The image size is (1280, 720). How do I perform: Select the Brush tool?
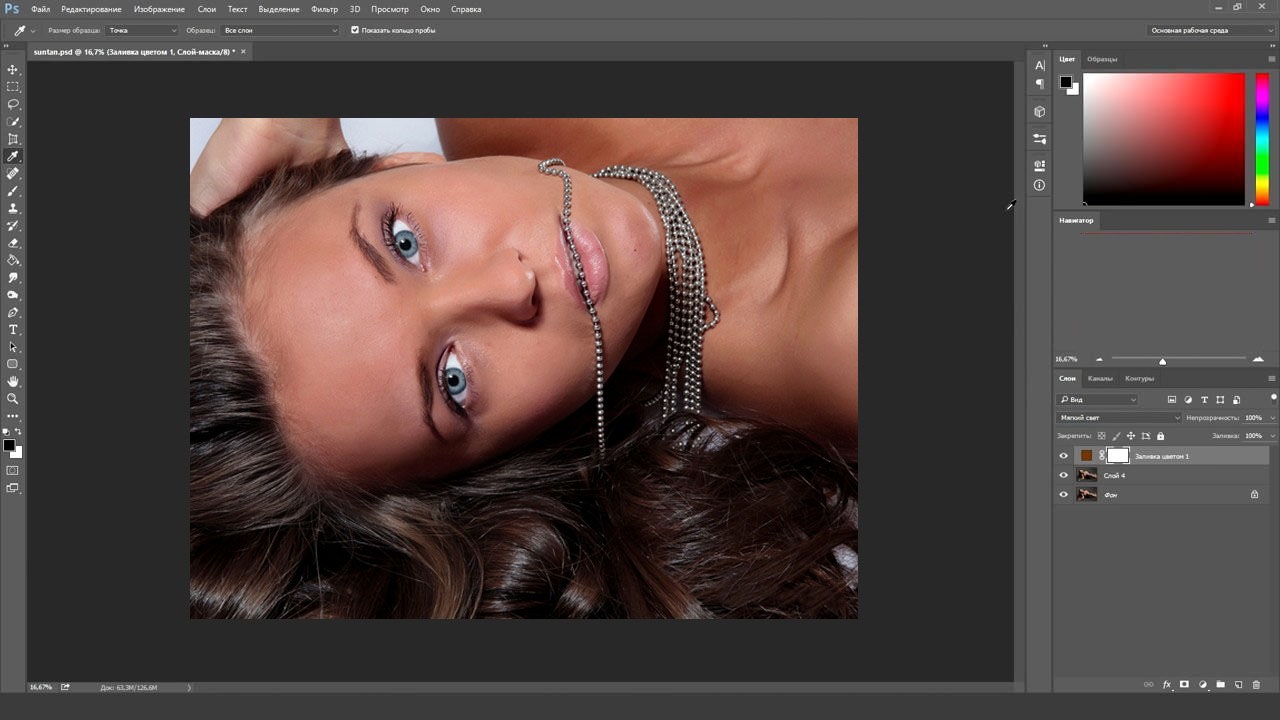click(x=13, y=191)
